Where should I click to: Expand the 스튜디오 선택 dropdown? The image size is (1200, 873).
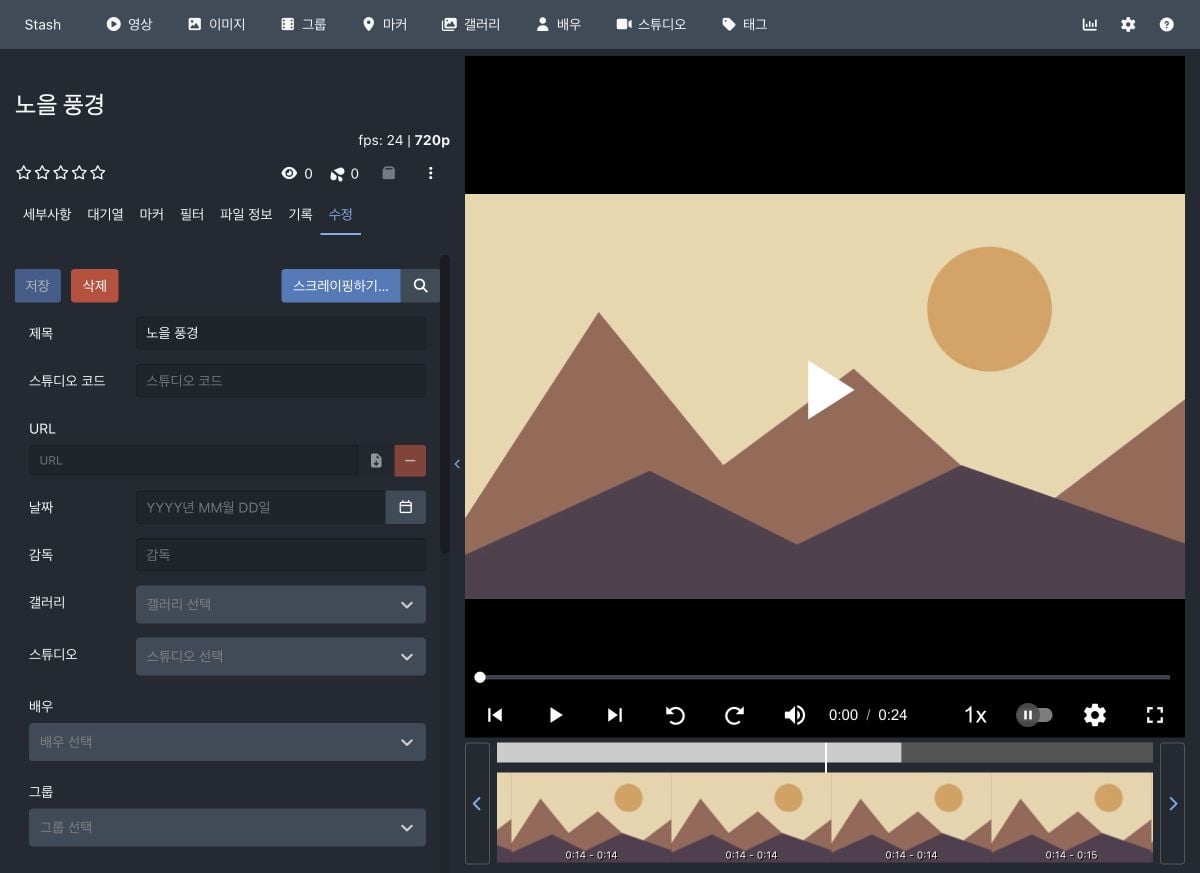[x=281, y=656]
